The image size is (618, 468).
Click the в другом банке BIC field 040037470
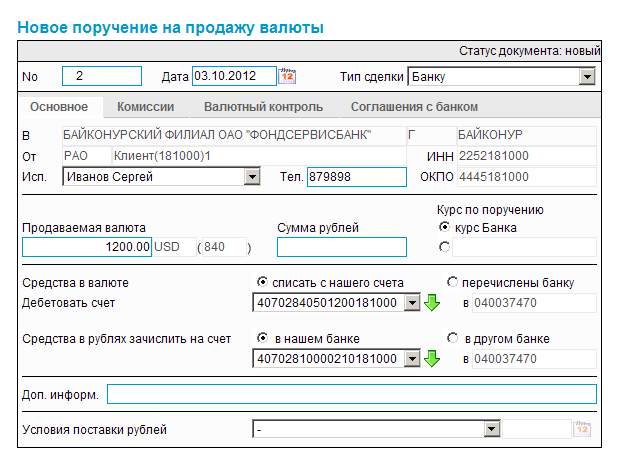tap(534, 359)
